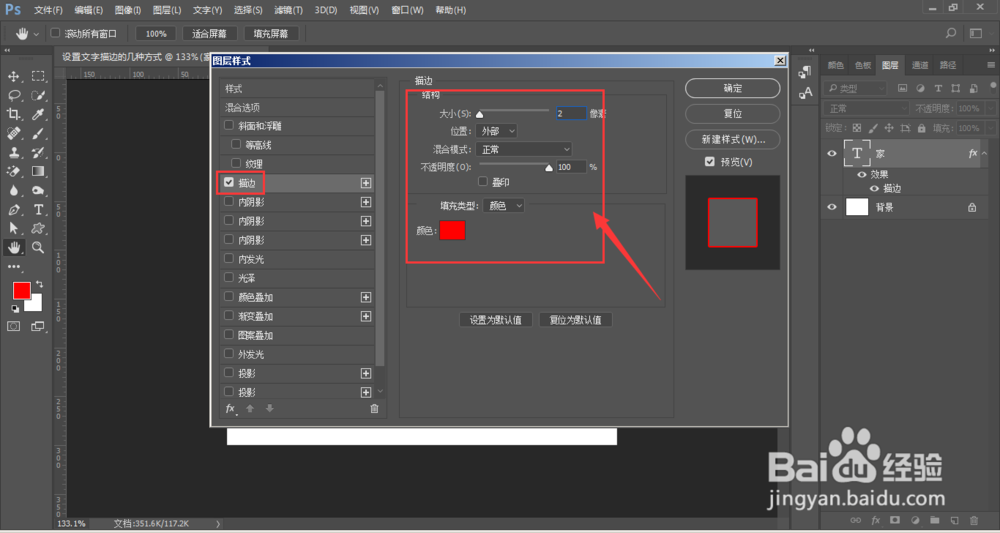Select the Zoom tool
This screenshot has width=1000, height=533.
[x=38, y=247]
